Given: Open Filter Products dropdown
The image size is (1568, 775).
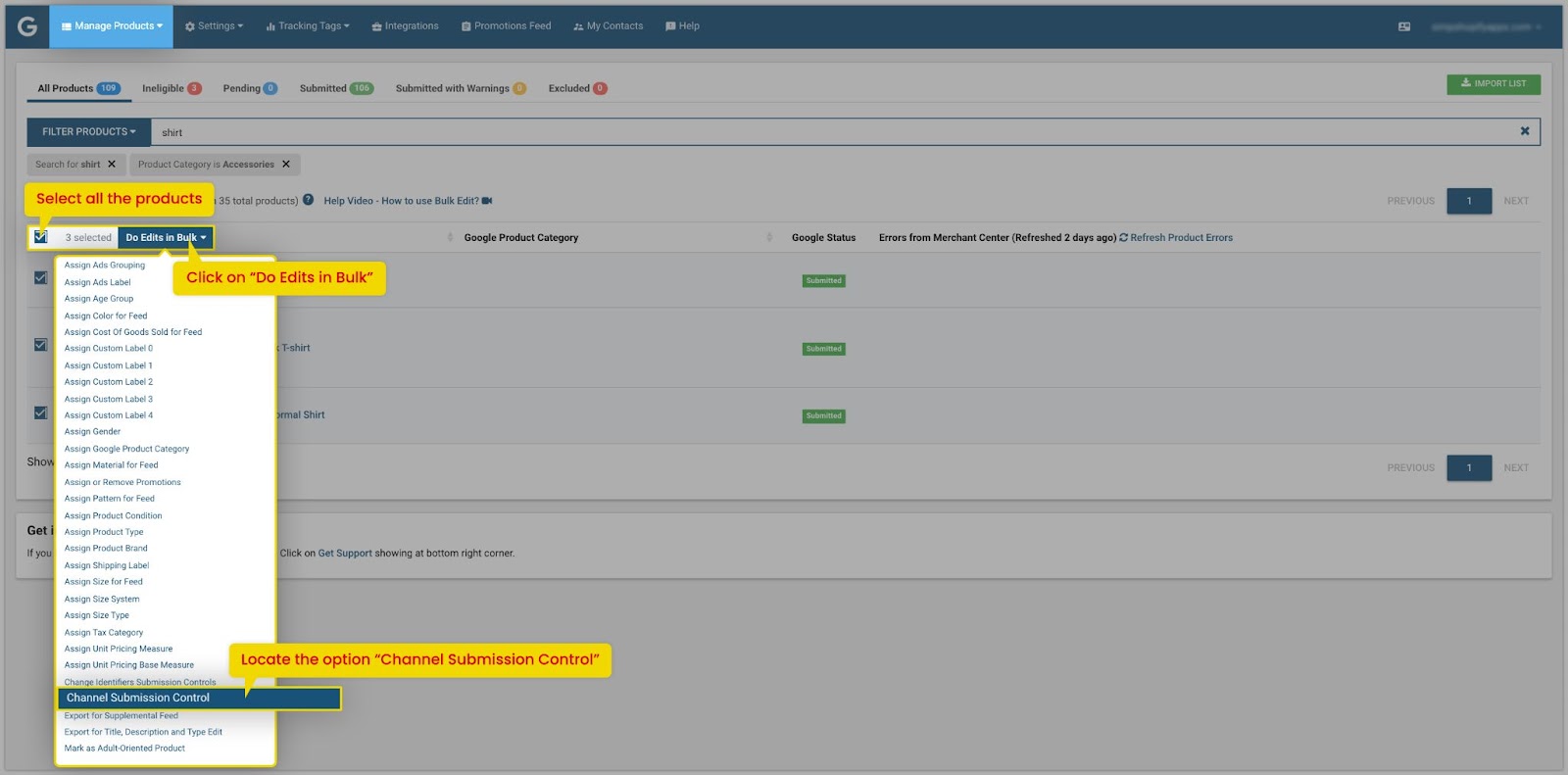Looking at the screenshot, I should point(89,132).
